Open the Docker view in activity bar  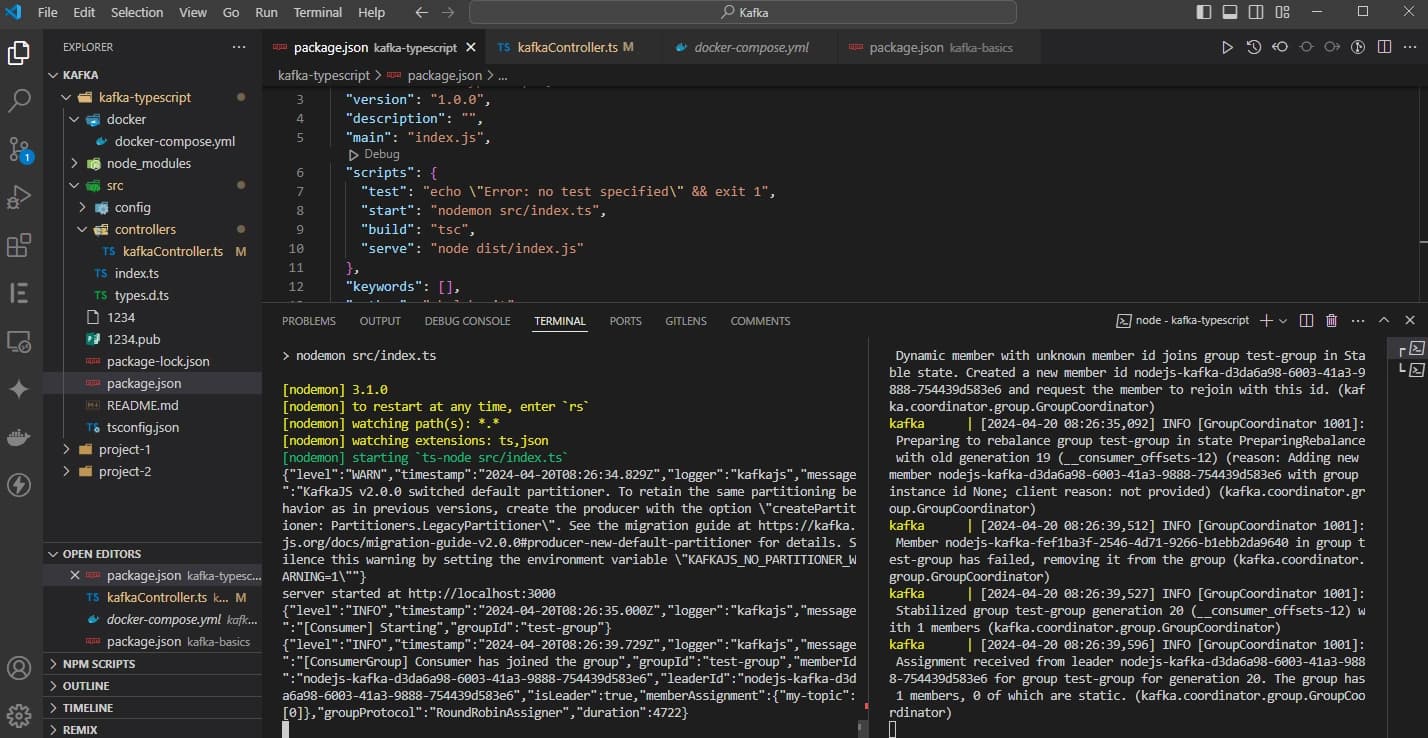pos(19,438)
